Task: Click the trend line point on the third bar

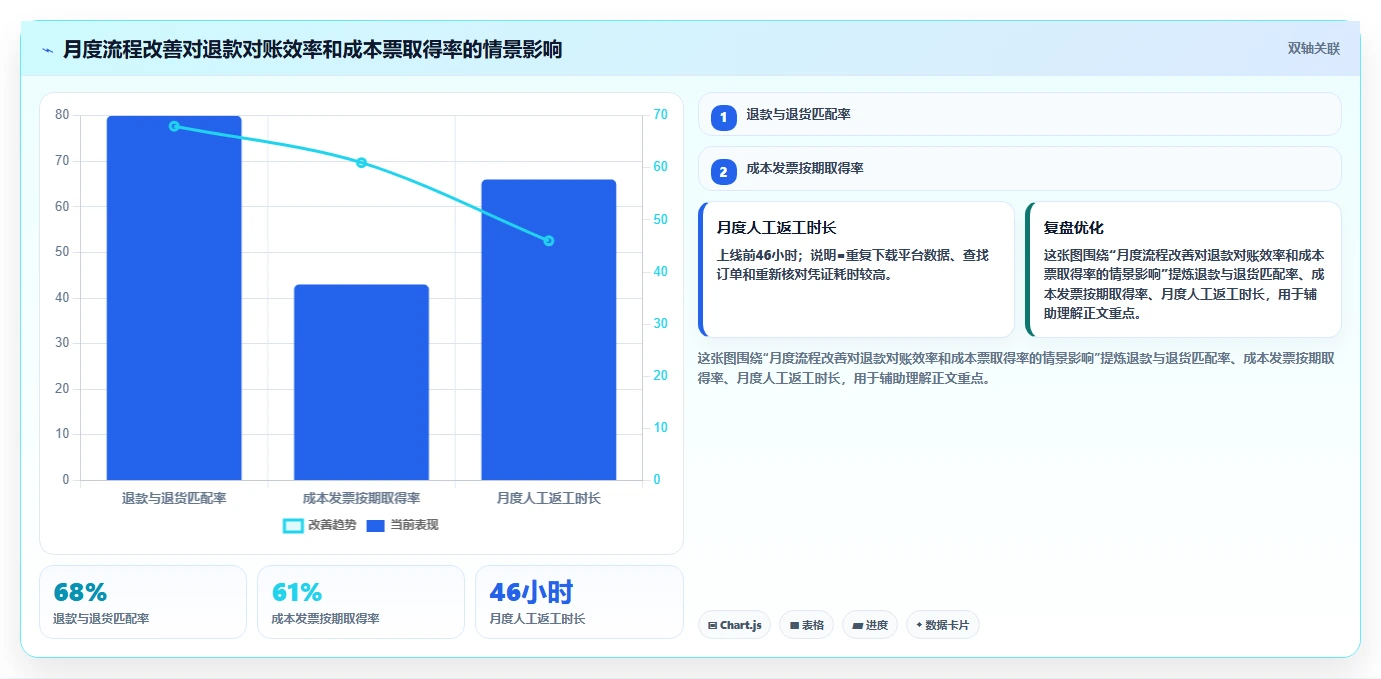Action: [x=548, y=241]
